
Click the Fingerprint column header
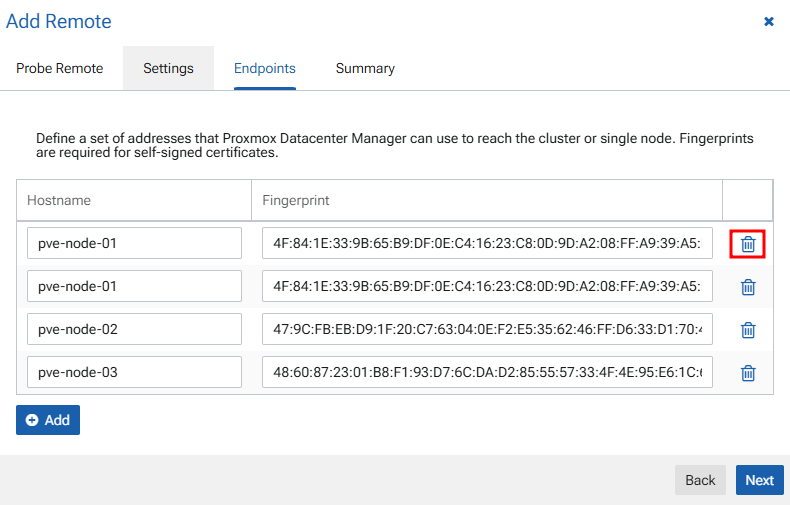click(x=487, y=200)
